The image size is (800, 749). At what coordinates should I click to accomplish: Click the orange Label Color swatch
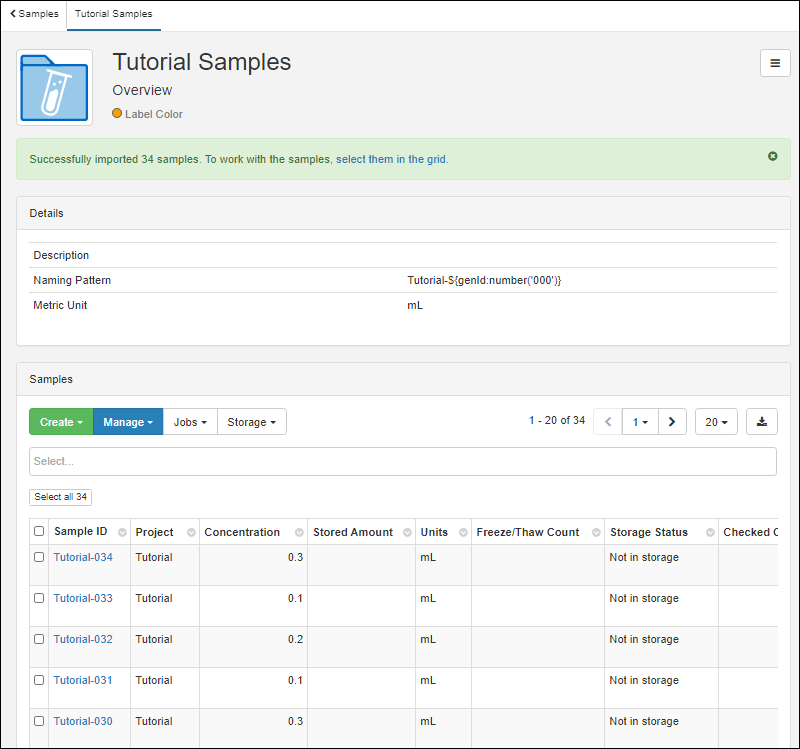tap(117, 114)
